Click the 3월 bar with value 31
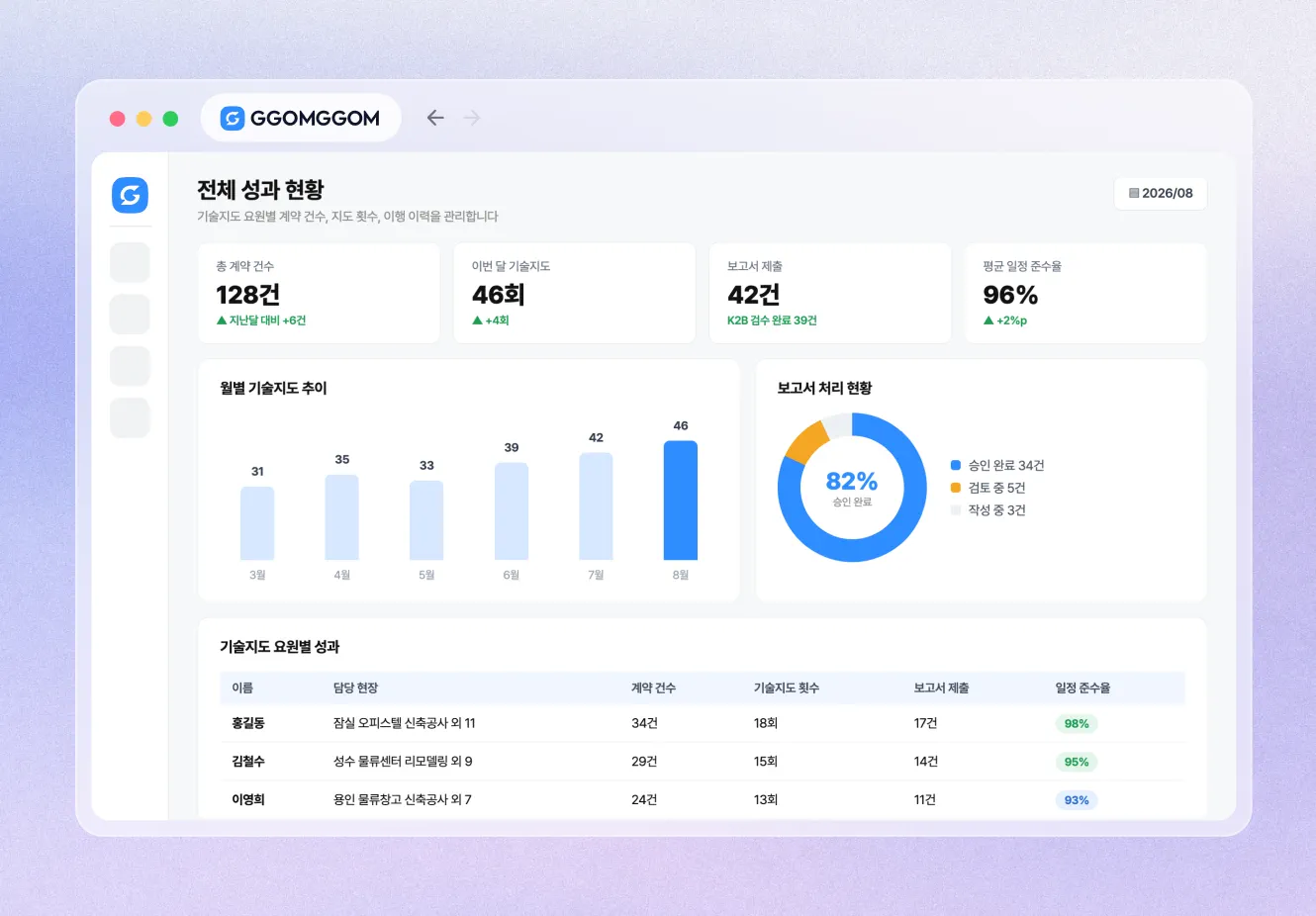Screen dimensions: 1316x916 tap(257, 523)
